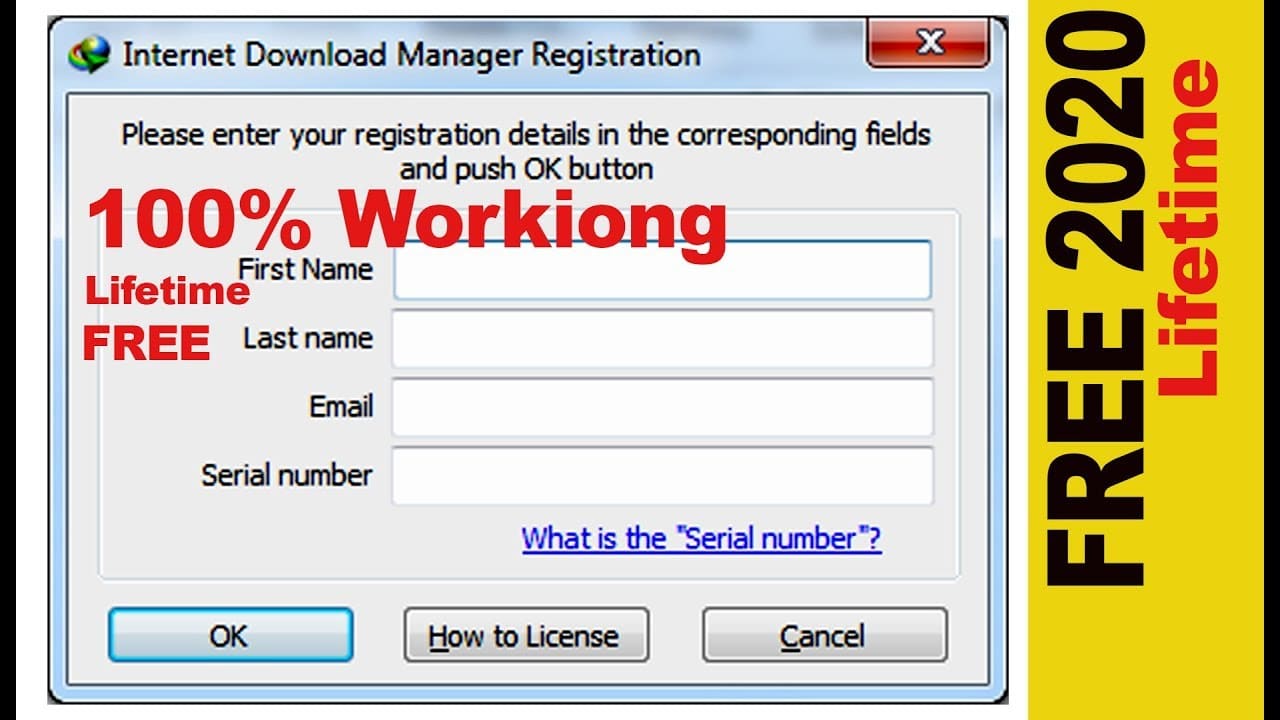Click the Internet Download Manager title bar icon
Image resolution: width=1280 pixels, height=720 pixels.
[90, 55]
